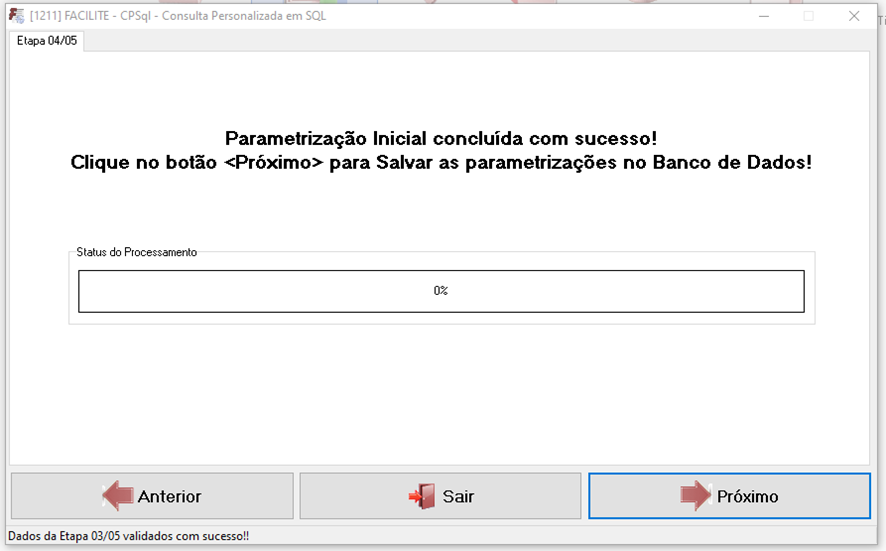
Task: Click the red right arrow icon on Próximo
Action: point(696,496)
